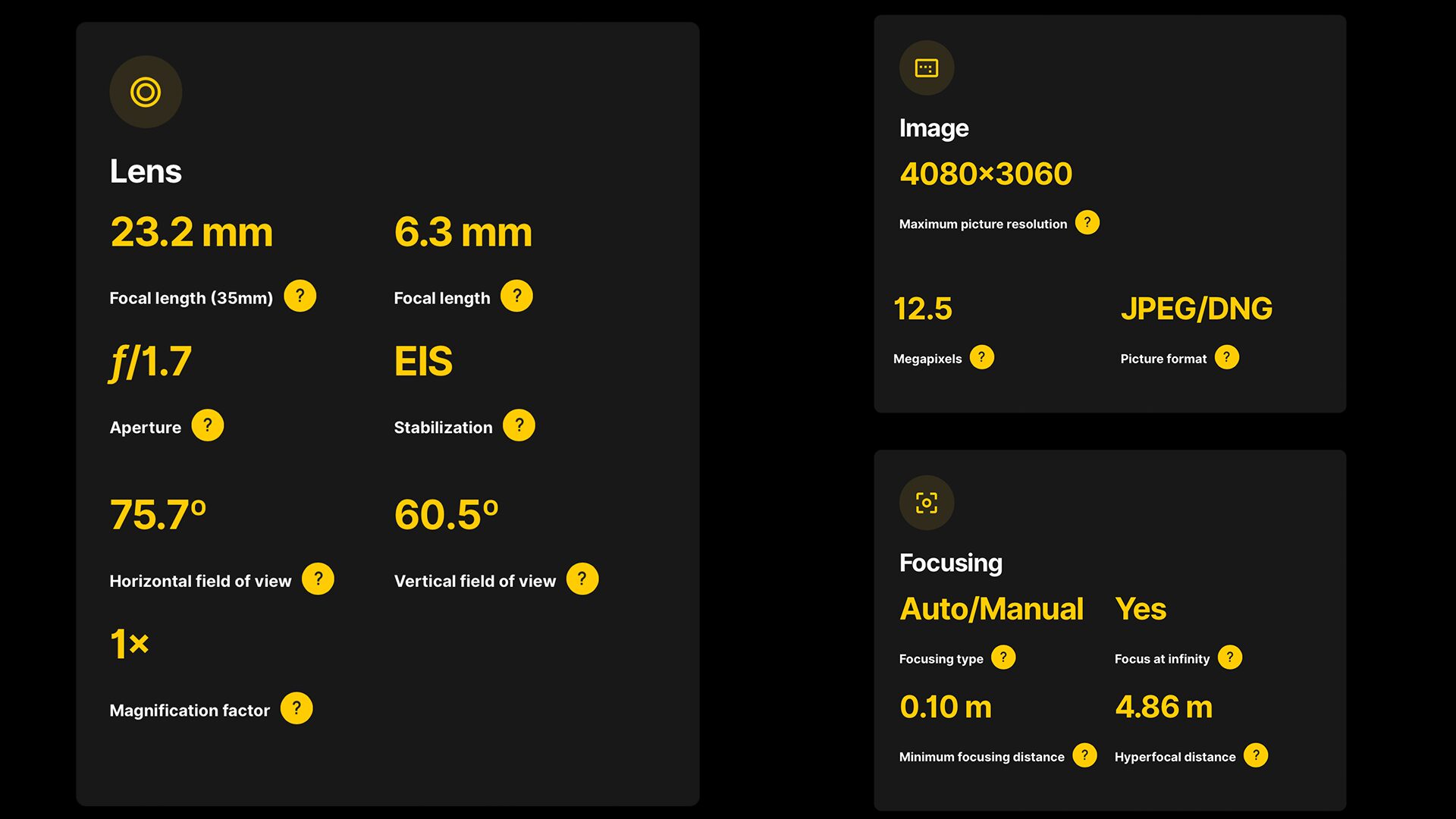Show Vertical field of view help
The image size is (1456, 819).
[582, 579]
